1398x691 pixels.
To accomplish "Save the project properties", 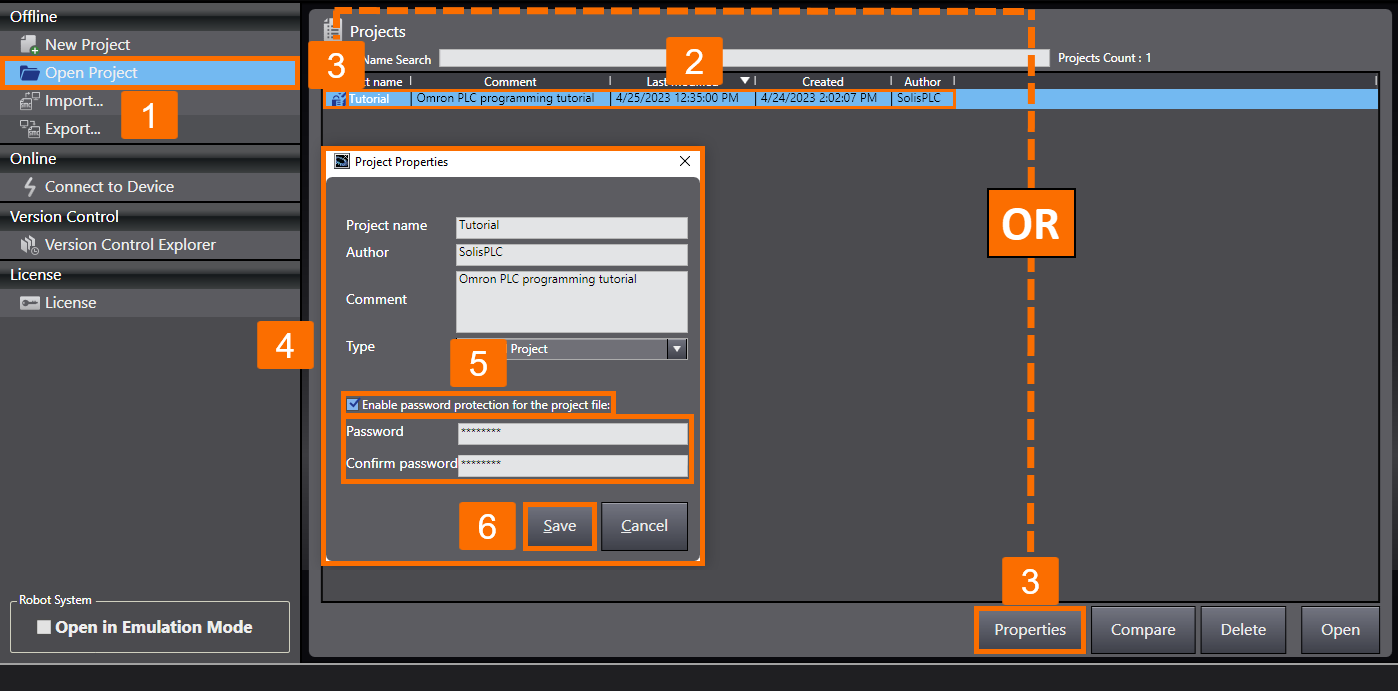I will 559,525.
